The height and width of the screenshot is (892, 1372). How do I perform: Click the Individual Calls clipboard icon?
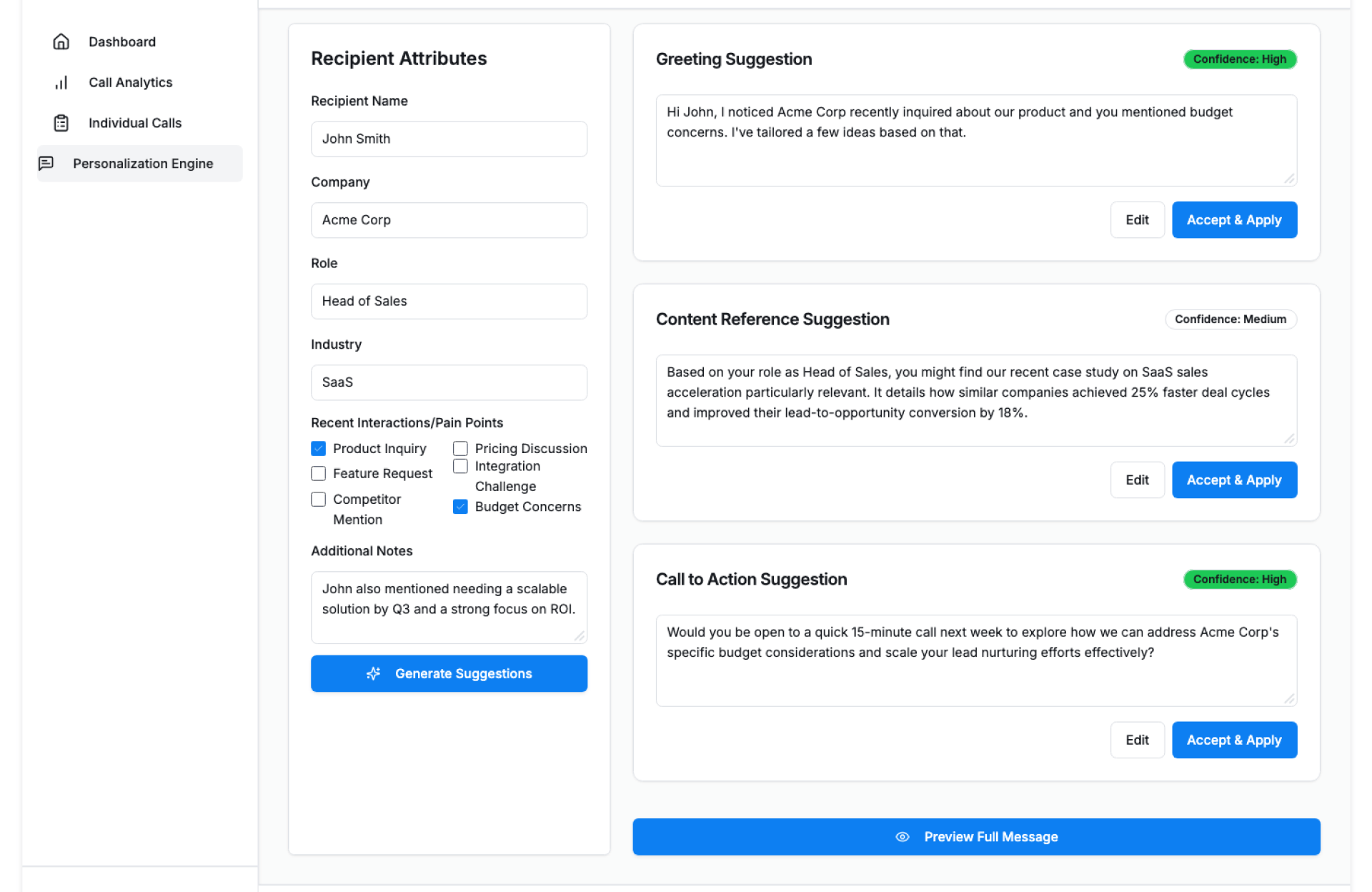click(61, 123)
